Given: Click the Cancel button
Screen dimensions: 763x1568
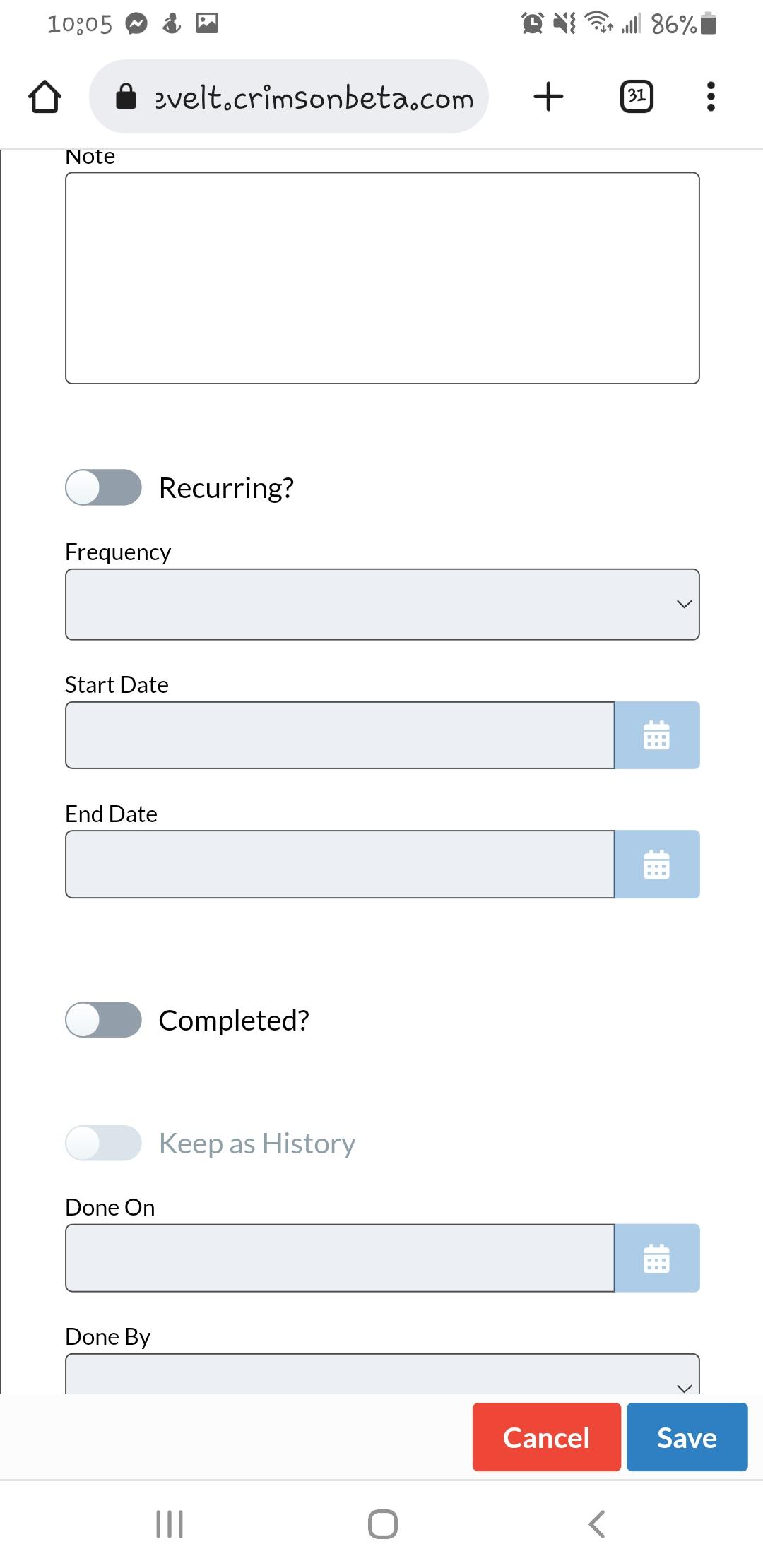Looking at the screenshot, I should tap(547, 1437).
